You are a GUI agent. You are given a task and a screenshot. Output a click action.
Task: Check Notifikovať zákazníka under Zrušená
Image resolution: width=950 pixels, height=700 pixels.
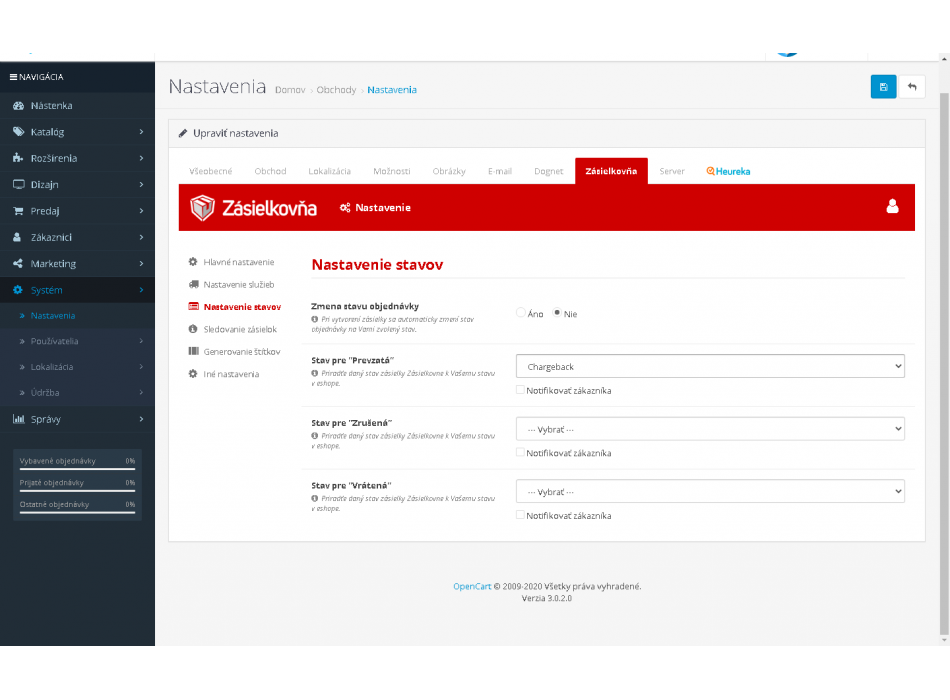click(x=520, y=452)
